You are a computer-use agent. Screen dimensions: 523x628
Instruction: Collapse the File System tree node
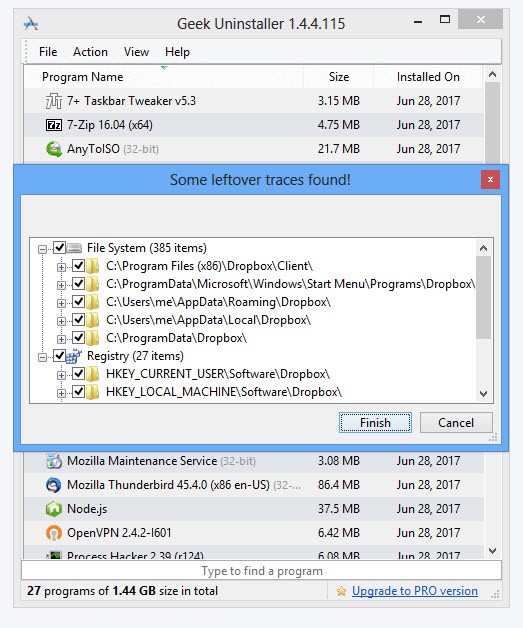pos(42,250)
